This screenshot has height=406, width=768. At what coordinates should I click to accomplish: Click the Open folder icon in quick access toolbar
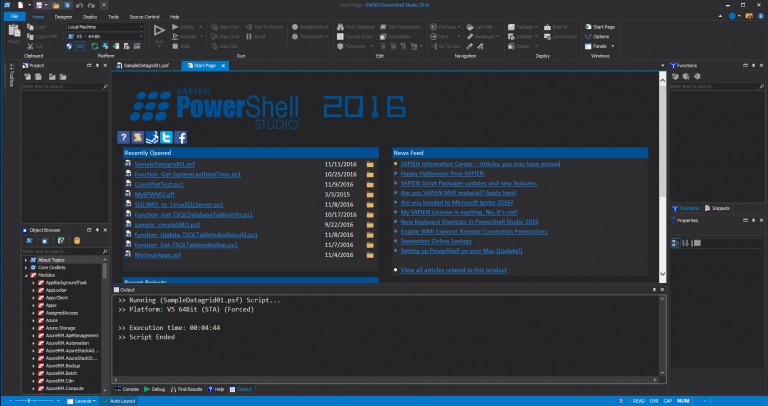pos(56,5)
